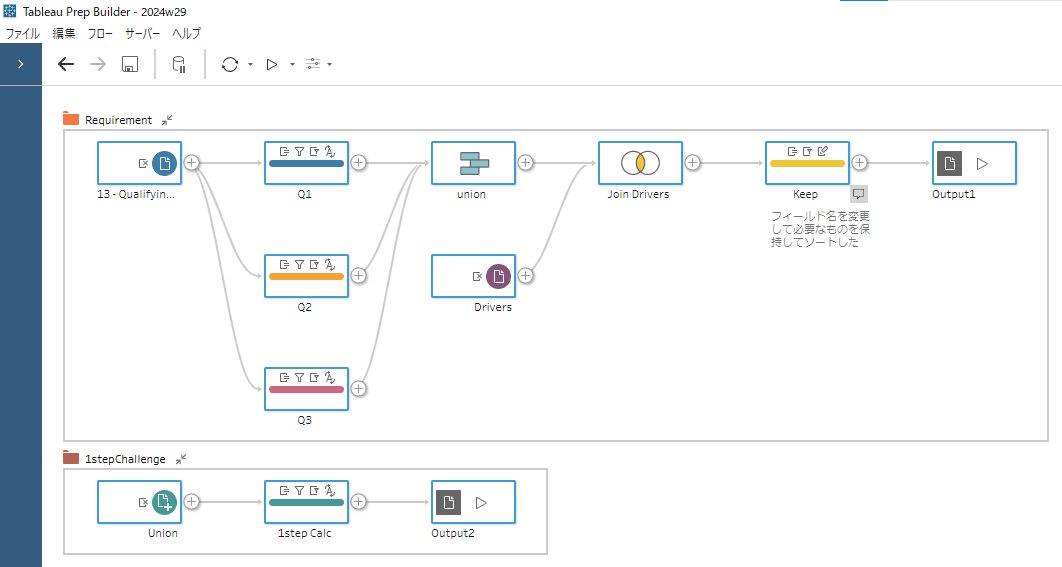Click the plus button after Join Drivers

point(692,163)
